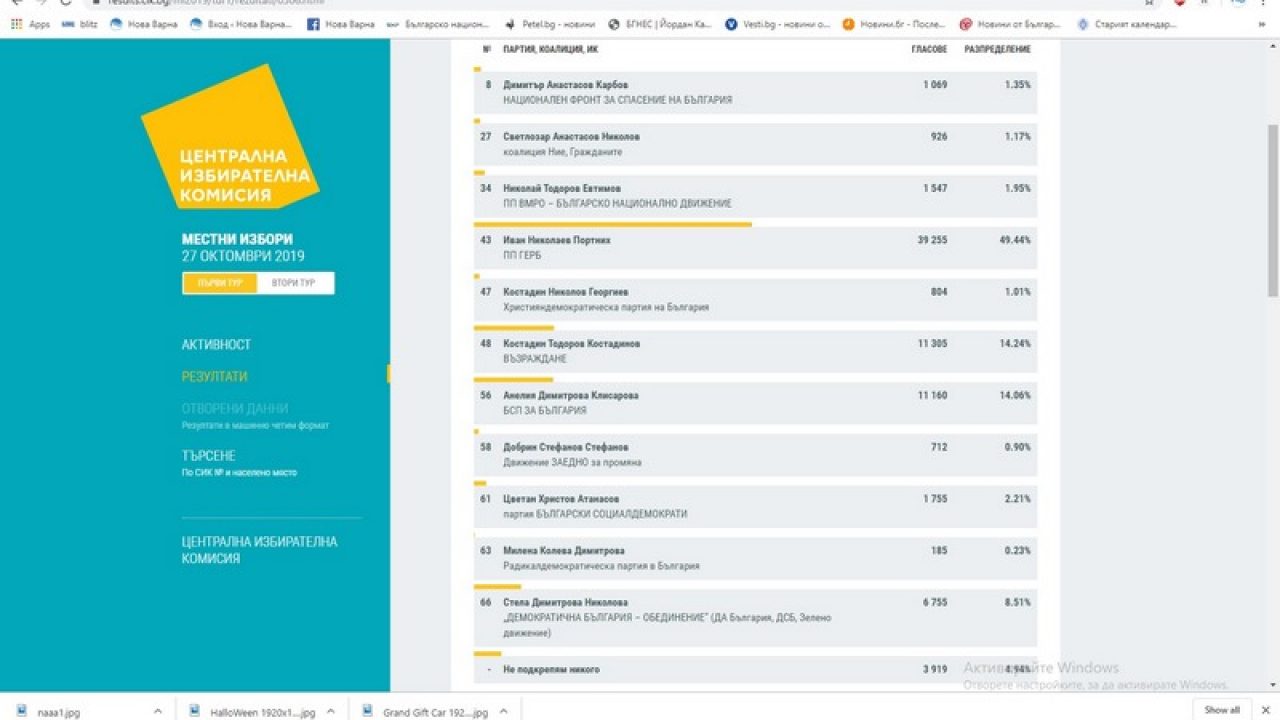
Task: Switch to Първи тур results
Action: tap(220, 283)
